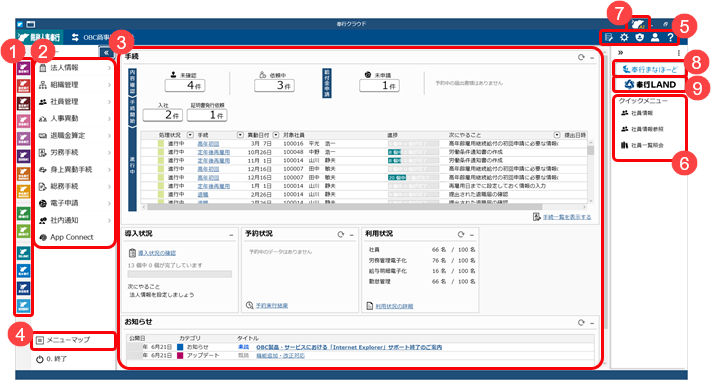Click the 導入状況 progress bar
The height and width of the screenshot is (380, 711).
[x=180, y=274]
